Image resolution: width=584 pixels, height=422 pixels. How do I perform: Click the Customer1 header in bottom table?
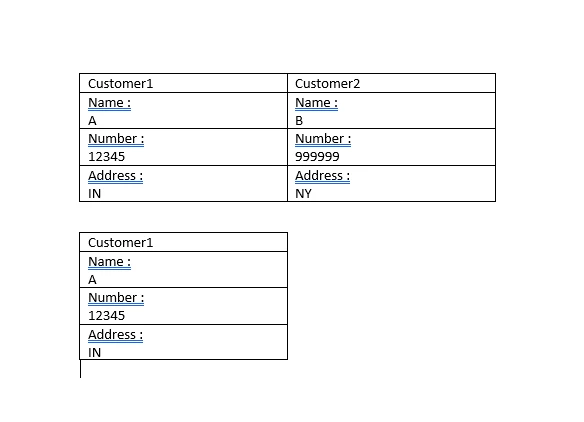pos(120,242)
